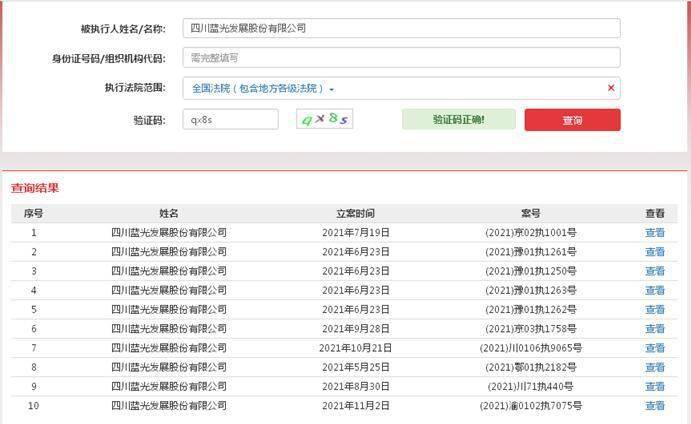This screenshot has width=691, height=424.
Task: Refresh the captcha image qx8s
Action: tap(324, 120)
